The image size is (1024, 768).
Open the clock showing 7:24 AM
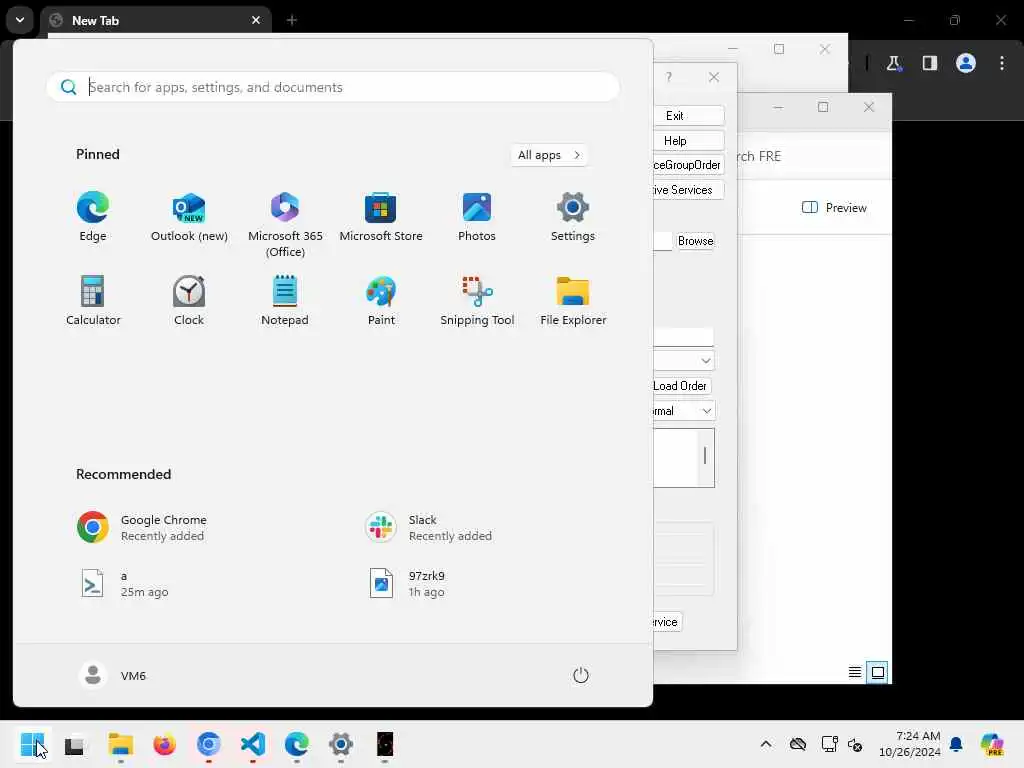pos(910,744)
